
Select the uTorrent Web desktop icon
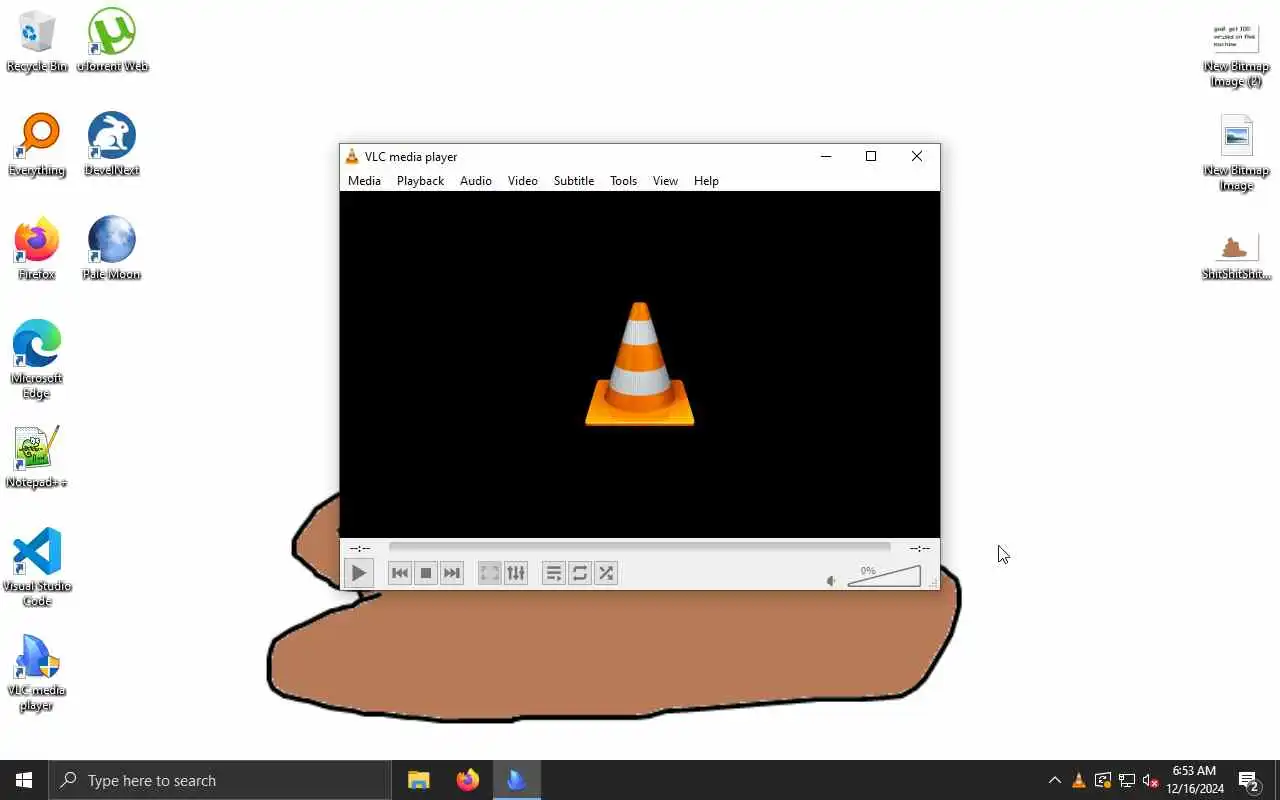click(x=112, y=40)
